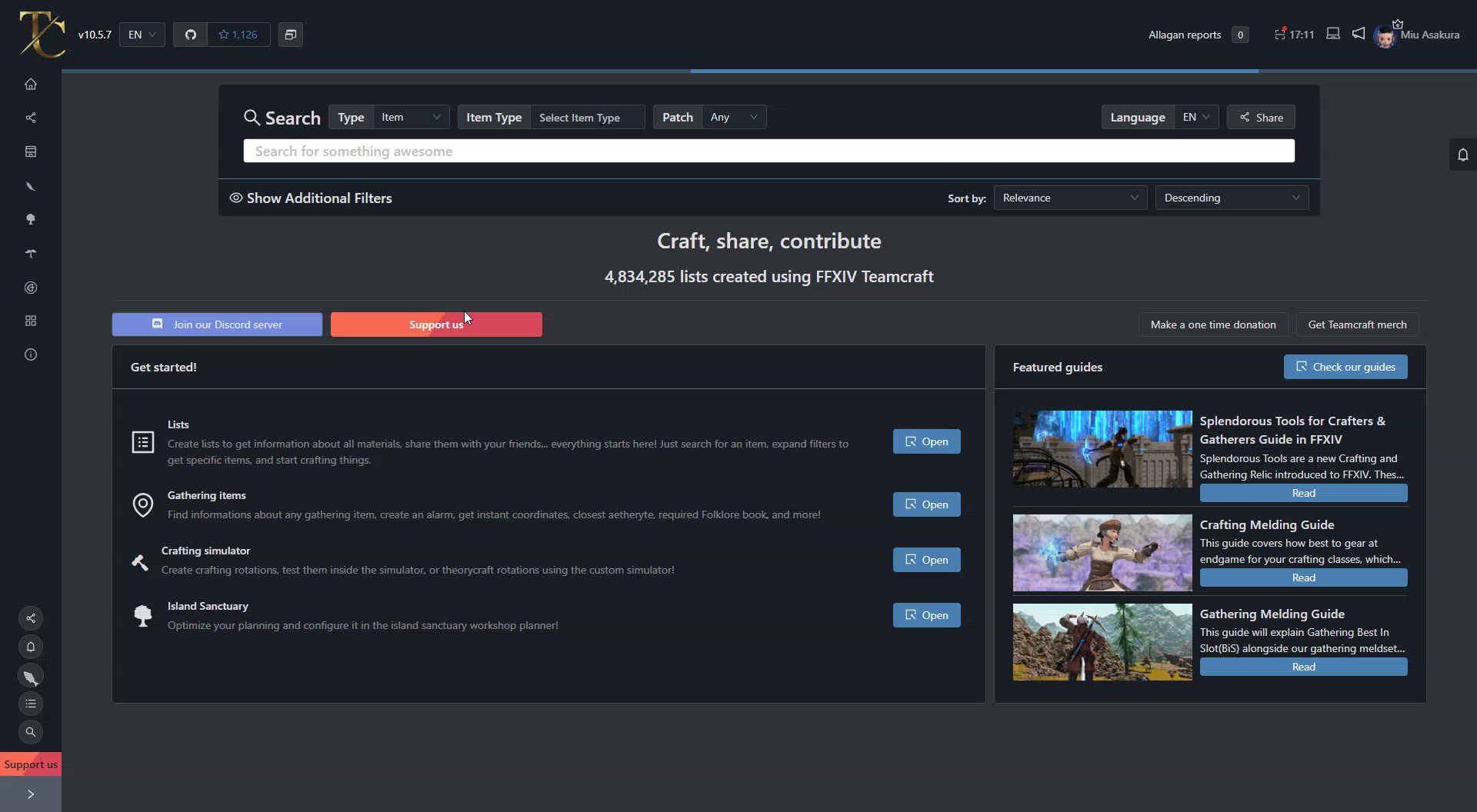The width and height of the screenshot is (1477, 812).
Task: Read the Gathering Melding Guide
Action: [1303, 667]
